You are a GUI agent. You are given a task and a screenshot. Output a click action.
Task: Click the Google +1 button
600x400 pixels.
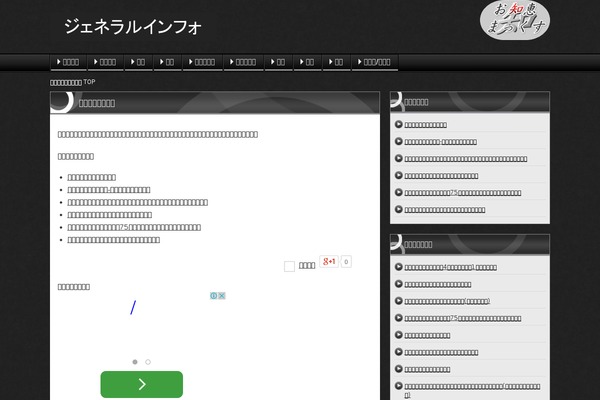tap(329, 261)
